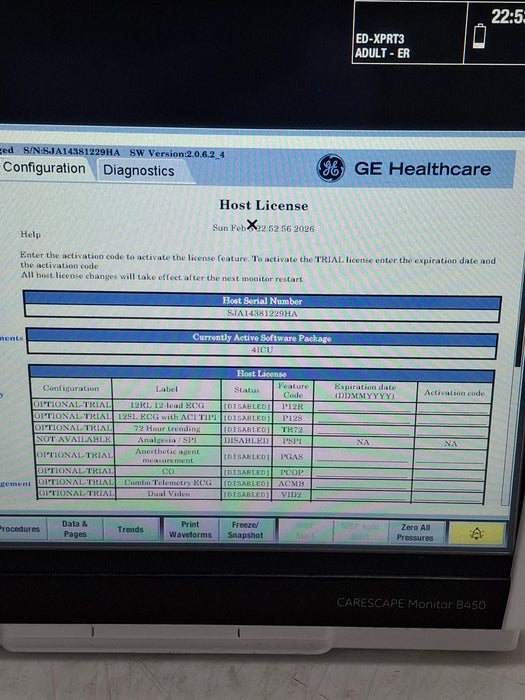The height and width of the screenshot is (700, 525).
Task: Select Freeze/Snapshot button
Action: [245, 530]
